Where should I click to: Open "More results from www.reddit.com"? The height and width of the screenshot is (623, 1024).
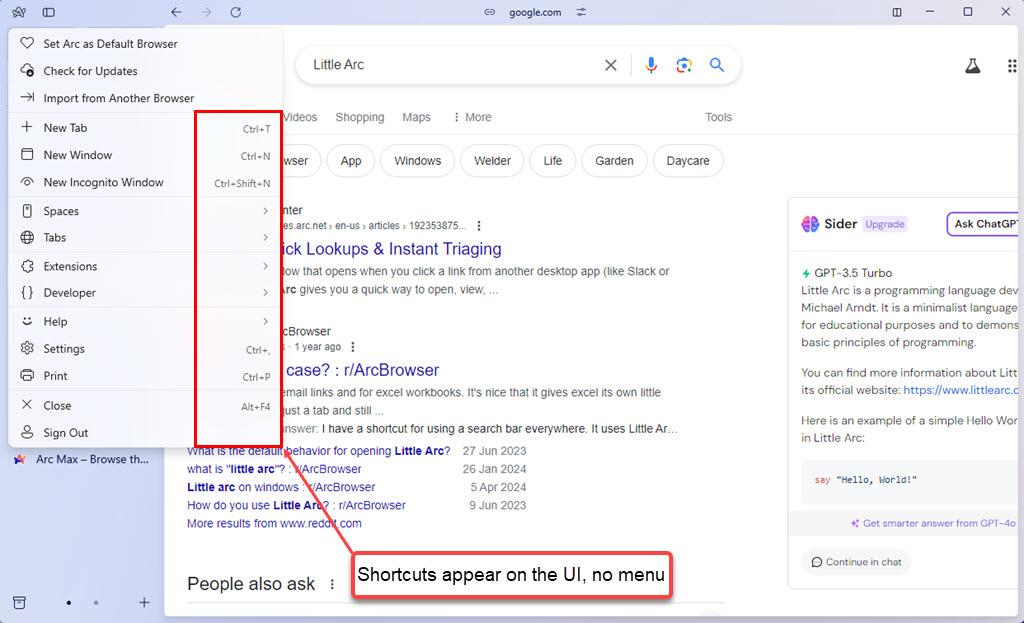point(274,523)
